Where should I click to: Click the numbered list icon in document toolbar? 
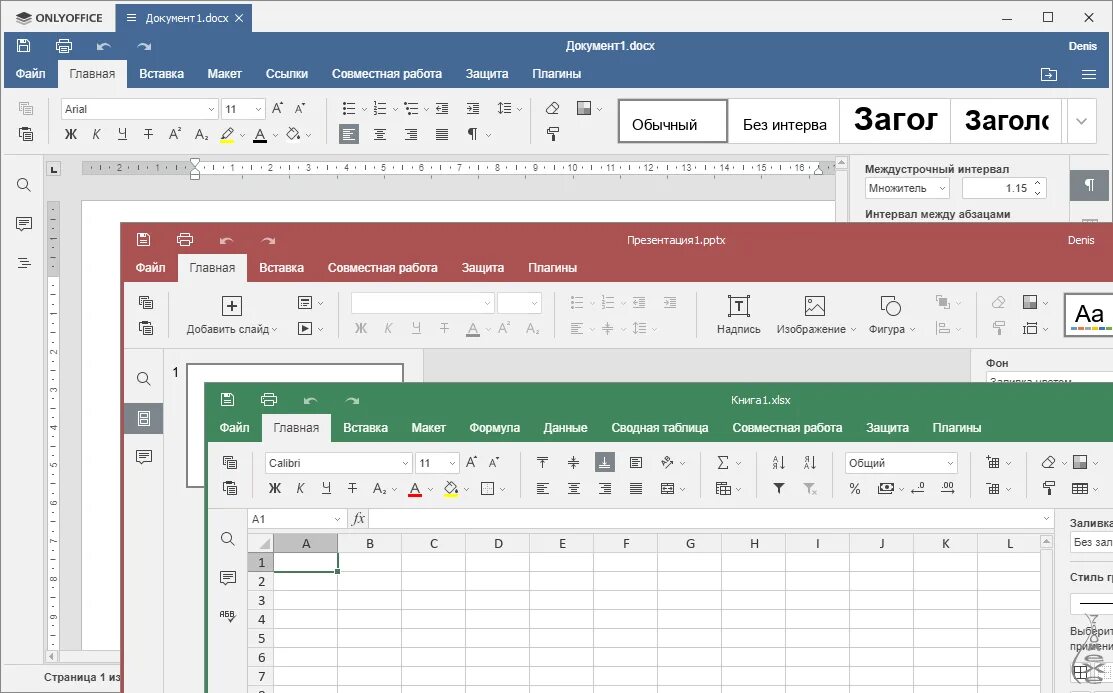(x=380, y=109)
